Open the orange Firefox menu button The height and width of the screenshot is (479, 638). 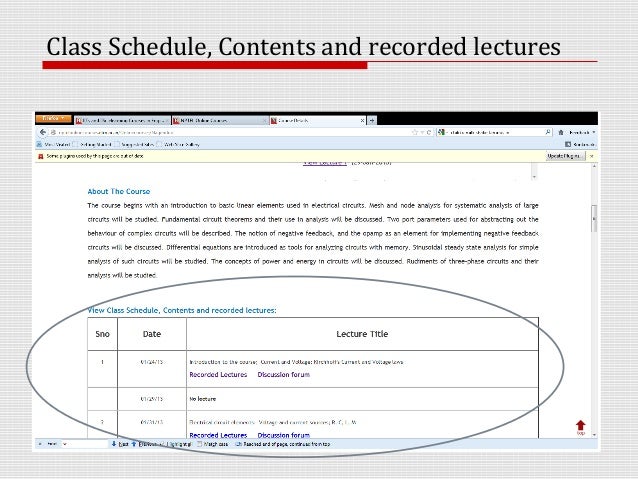(54, 118)
